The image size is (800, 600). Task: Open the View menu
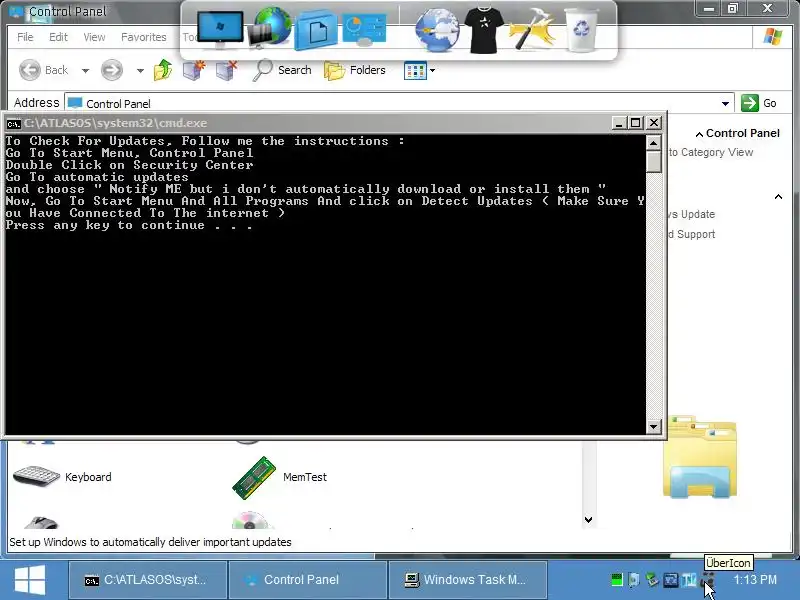tap(94, 37)
